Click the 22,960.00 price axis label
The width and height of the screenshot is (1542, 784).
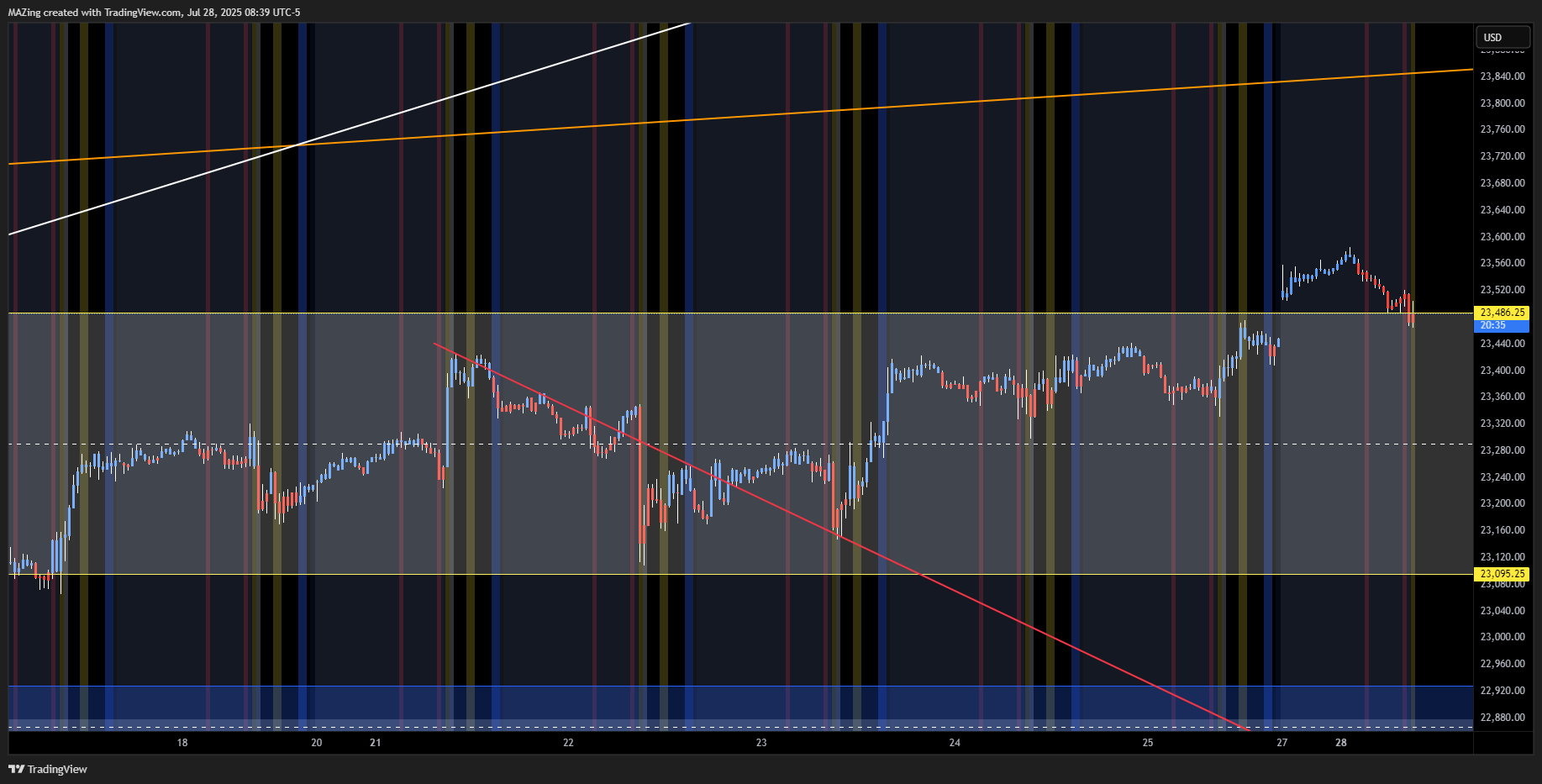coord(1503,664)
